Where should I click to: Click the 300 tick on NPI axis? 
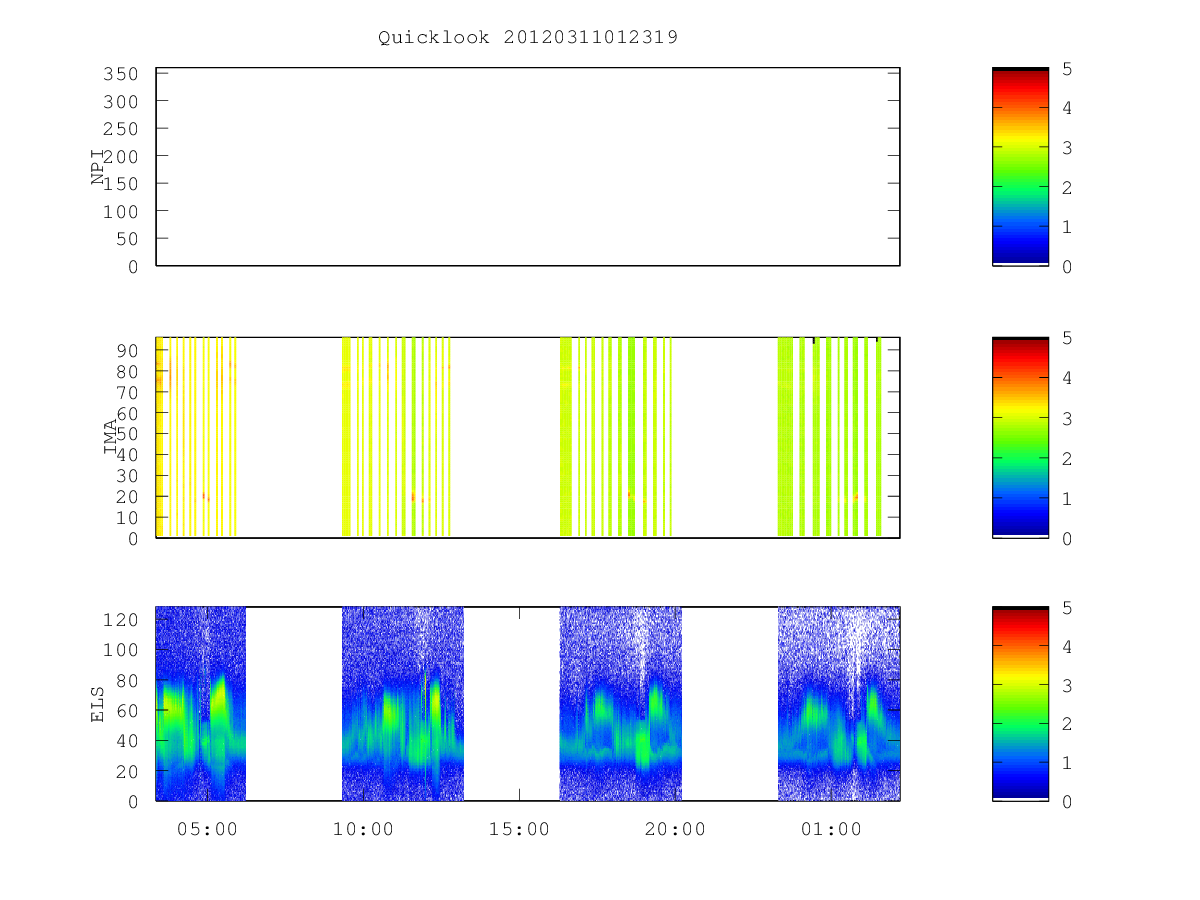(x=121, y=102)
